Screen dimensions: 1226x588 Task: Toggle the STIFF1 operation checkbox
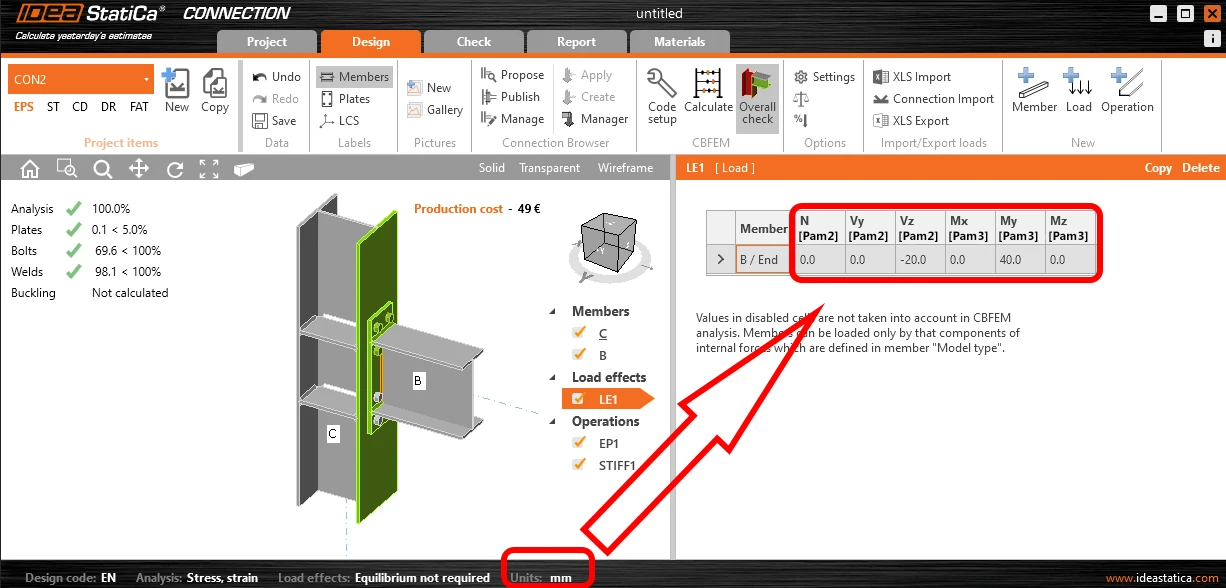[x=578, y=465]
